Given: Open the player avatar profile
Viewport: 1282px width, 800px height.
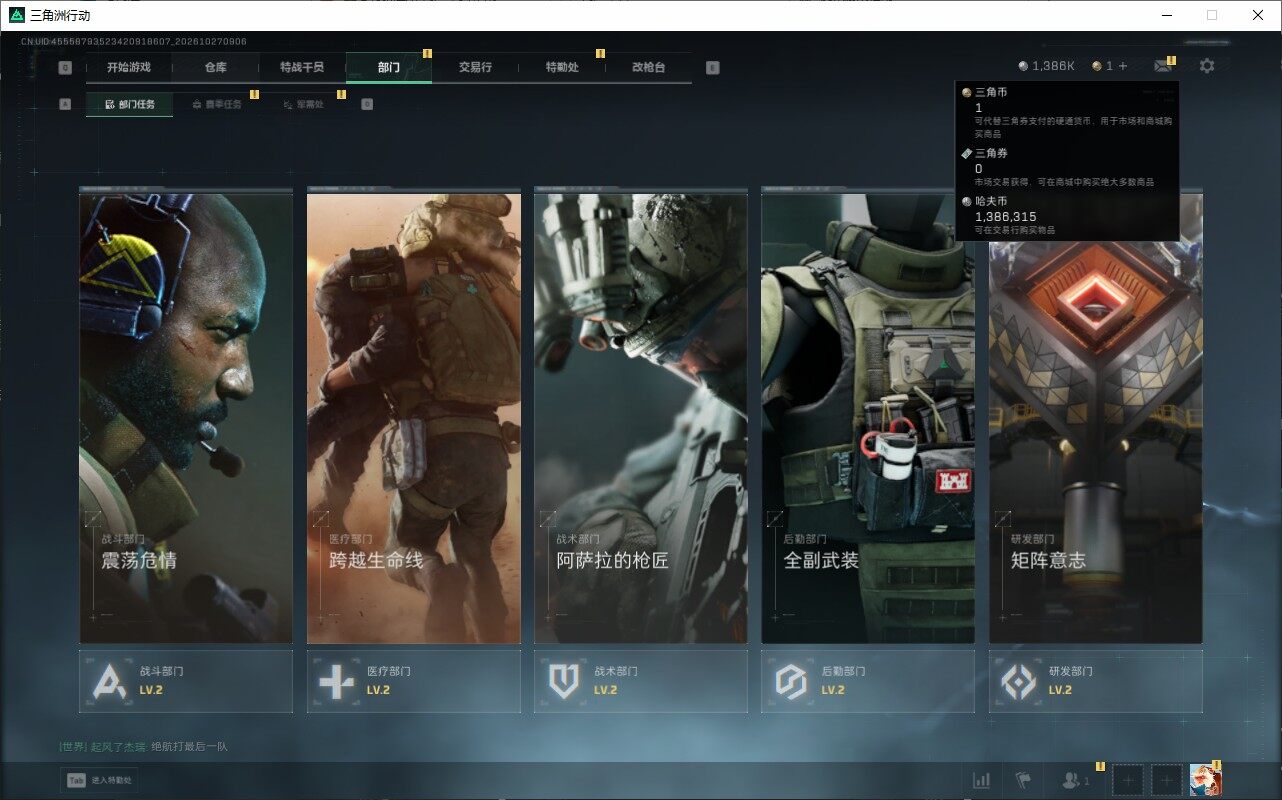Looking at the screenshot, I should (1205, 780).
